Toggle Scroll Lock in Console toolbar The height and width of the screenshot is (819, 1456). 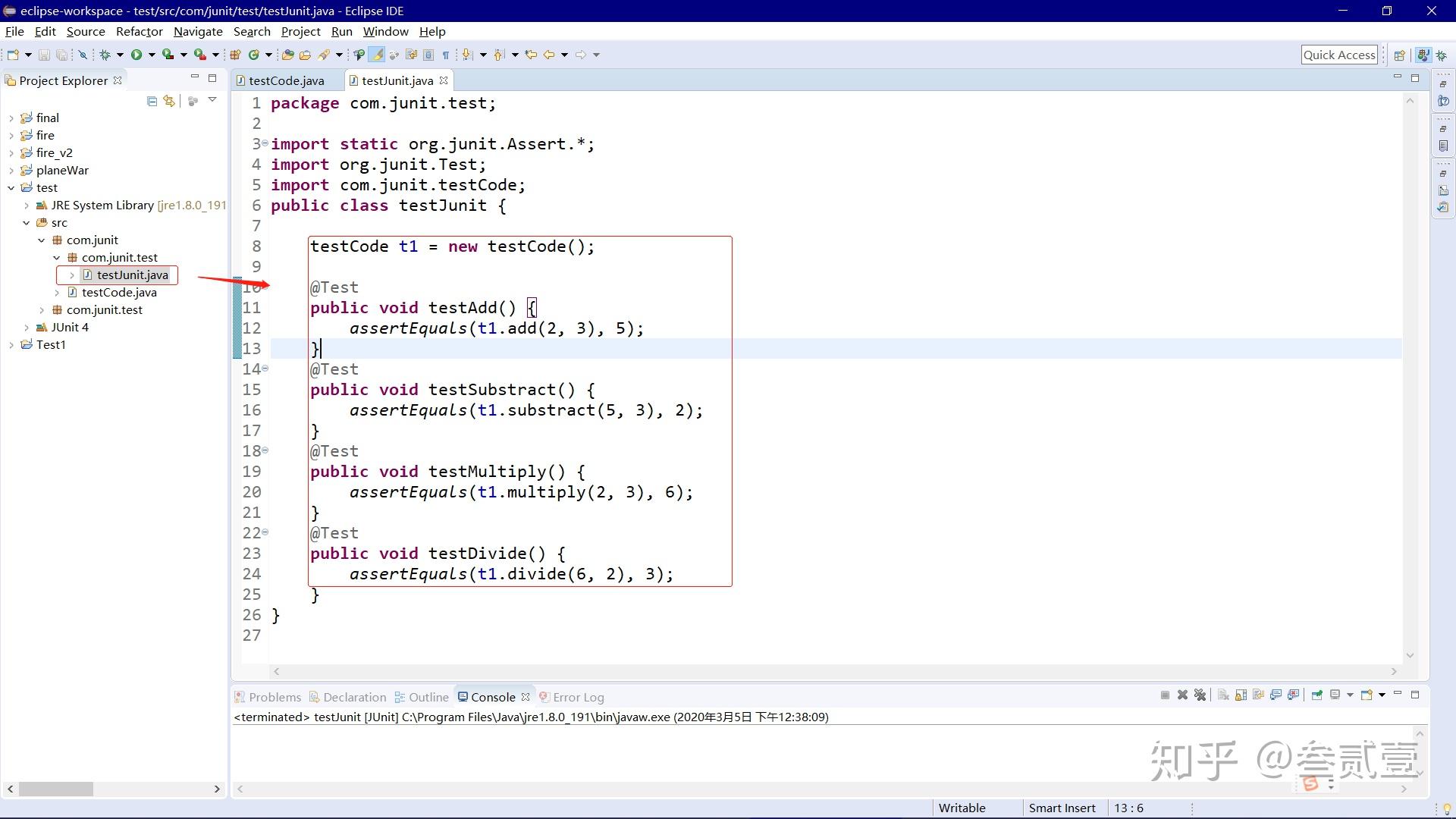point(1241,695)
